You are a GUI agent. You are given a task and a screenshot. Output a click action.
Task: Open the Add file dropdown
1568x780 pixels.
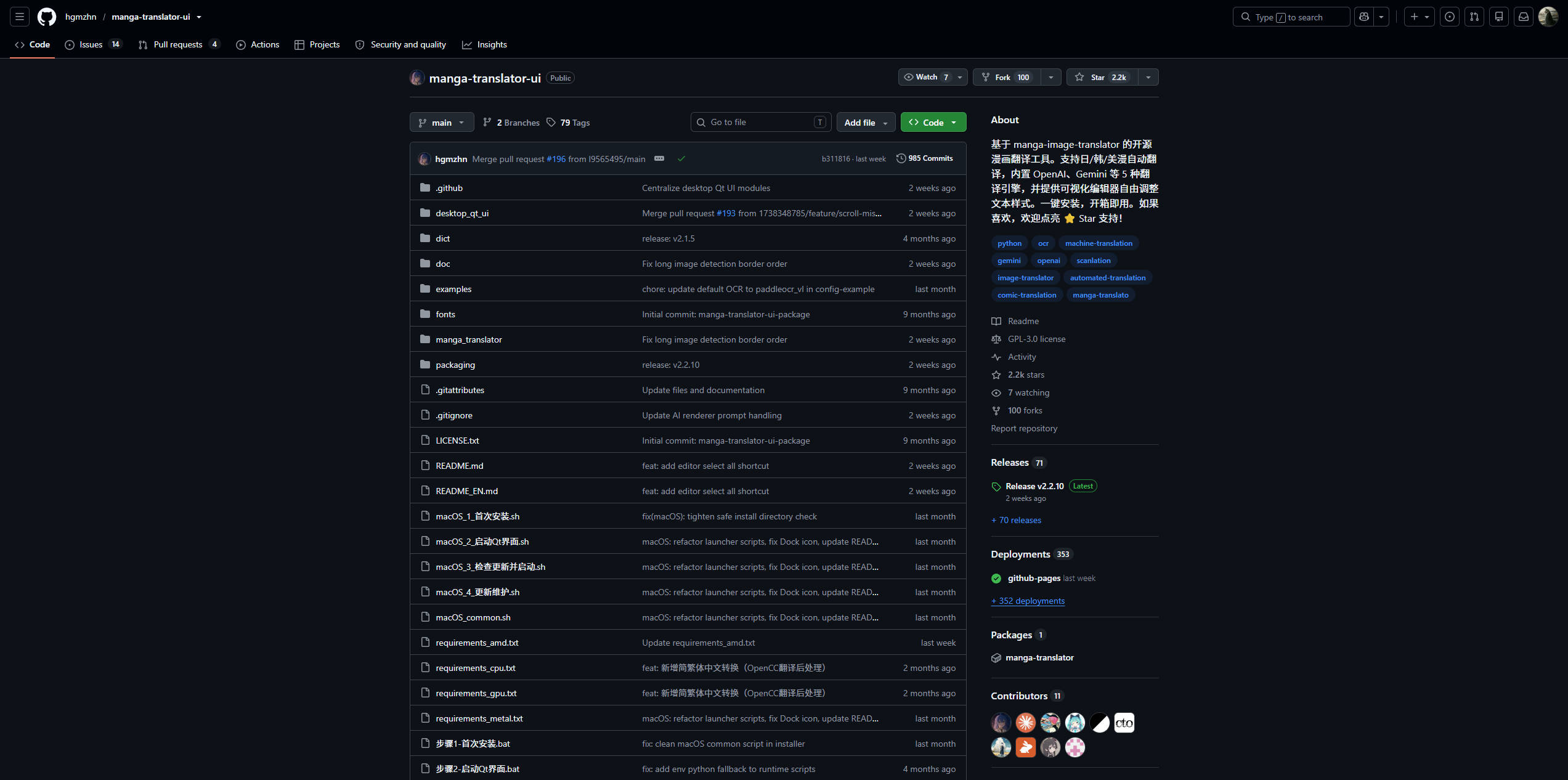coord(866,123)
